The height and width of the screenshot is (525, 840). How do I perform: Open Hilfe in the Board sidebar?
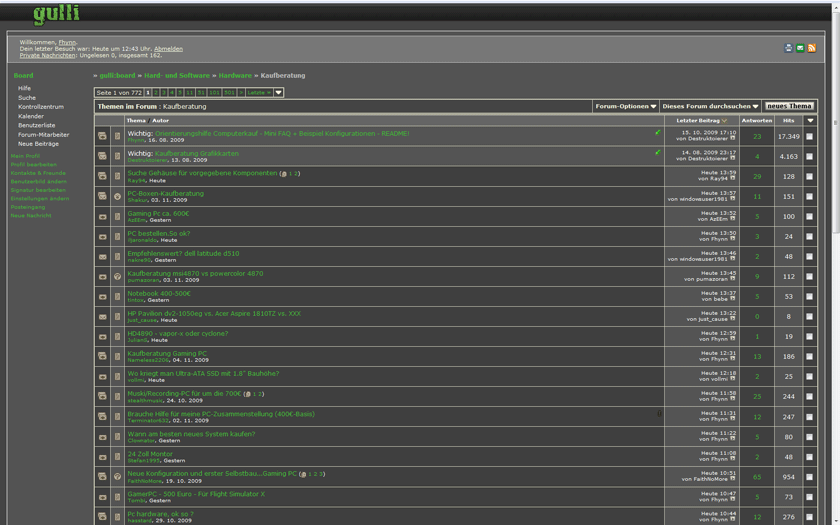tap(24, 88)
